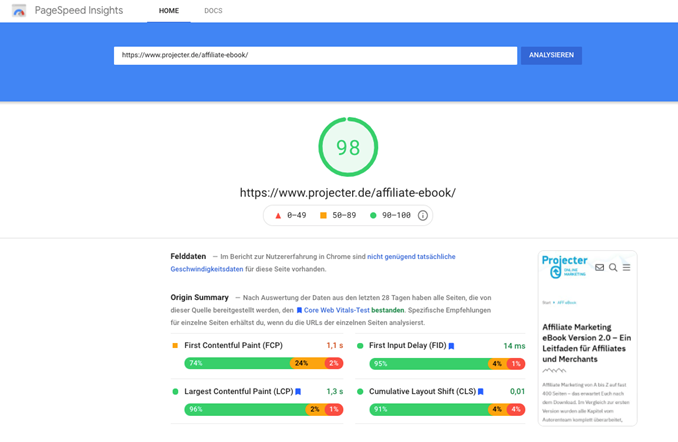This screenshot has width=678, height=442.
Task: Click the orange square 50-89 legend icon
Action: click(x=323, y=215)
